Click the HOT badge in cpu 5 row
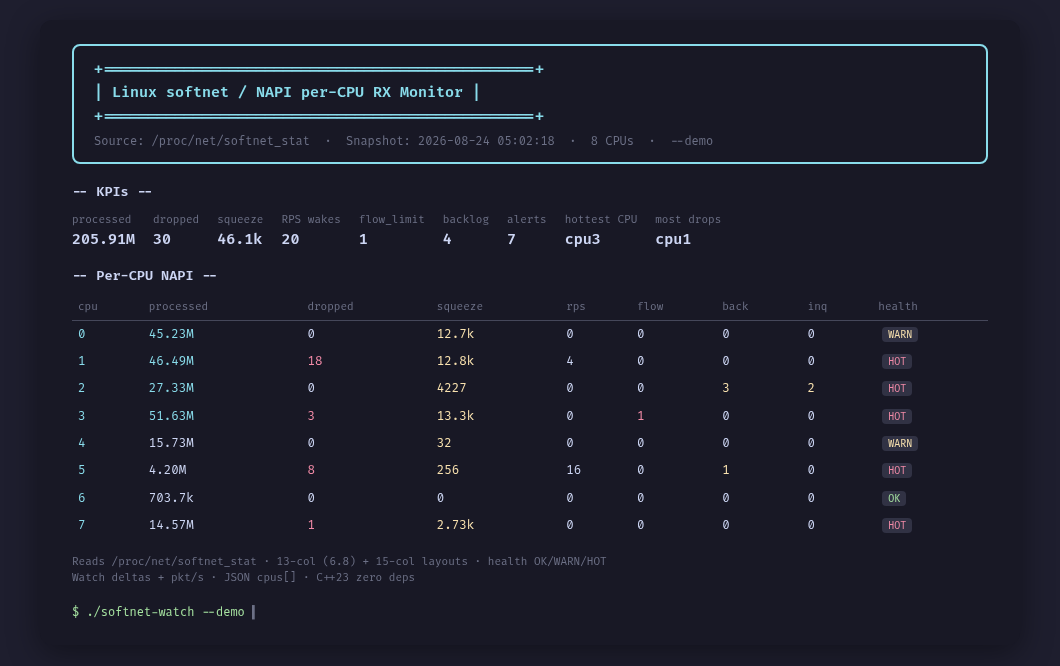 click(897, 470)
